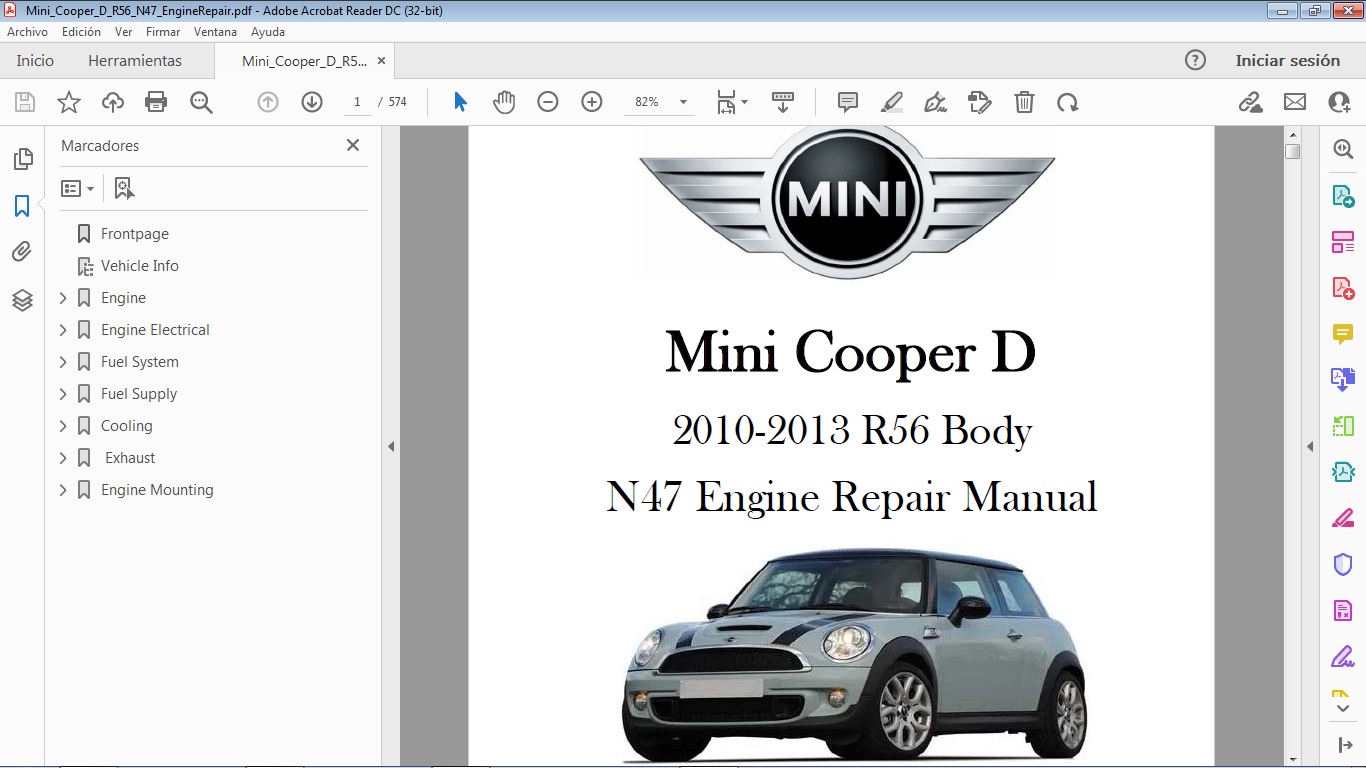This screenshot has width=1366, height=768.
Task: Add a Sticky Note comment
Action: [847, 101]
